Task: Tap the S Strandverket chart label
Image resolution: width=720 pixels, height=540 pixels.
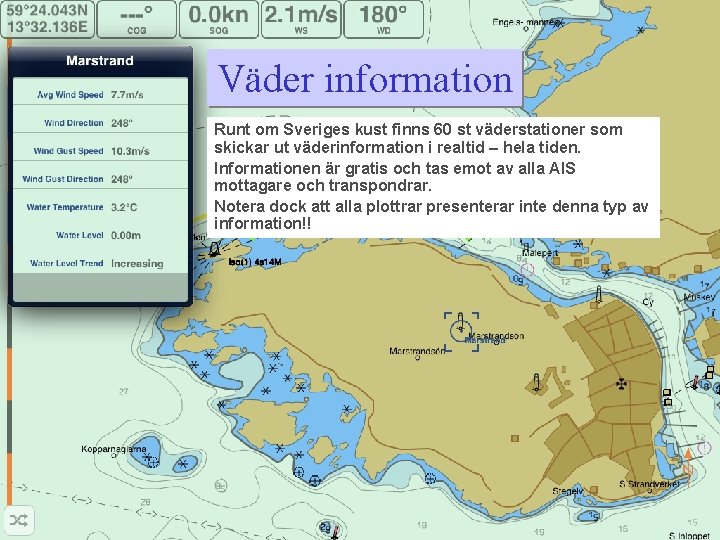Action: 649,484
